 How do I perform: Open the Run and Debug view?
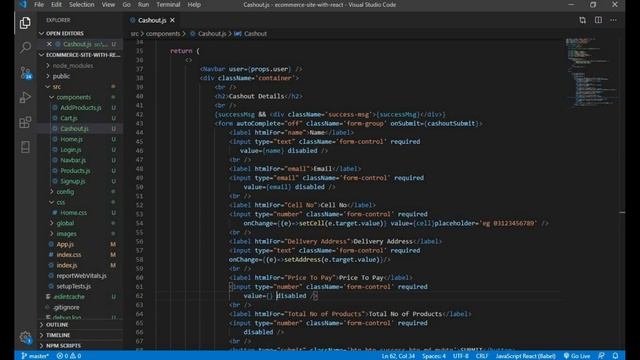pyautogui.click(x=25, y=98)
